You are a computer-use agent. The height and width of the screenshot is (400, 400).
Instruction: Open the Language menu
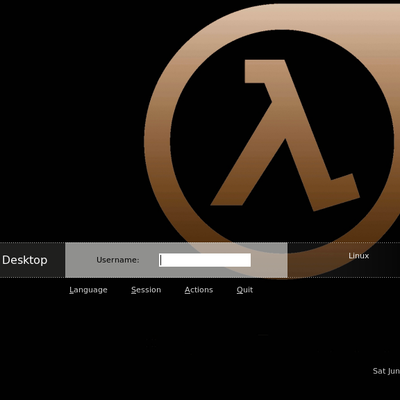click(x=88, y=290)
